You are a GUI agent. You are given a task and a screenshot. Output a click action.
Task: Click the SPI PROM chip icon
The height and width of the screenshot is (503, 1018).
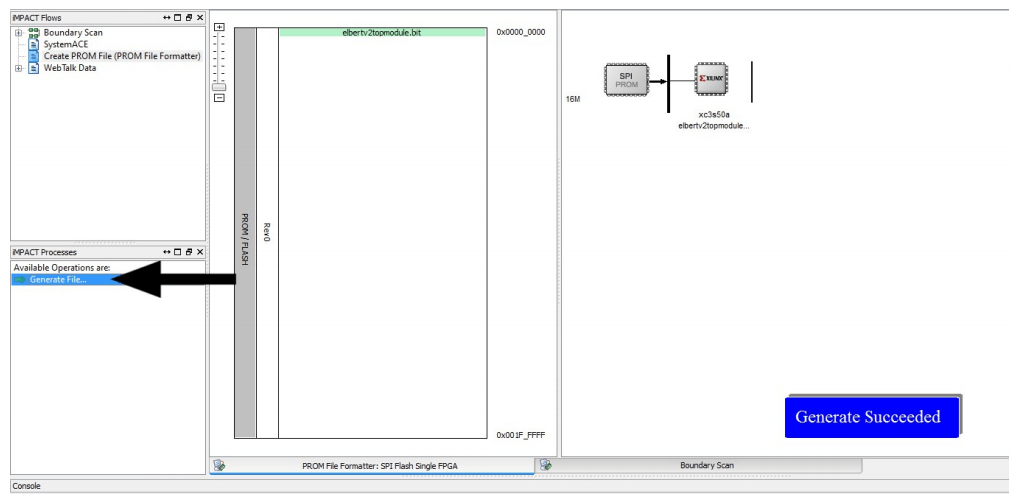626,79
